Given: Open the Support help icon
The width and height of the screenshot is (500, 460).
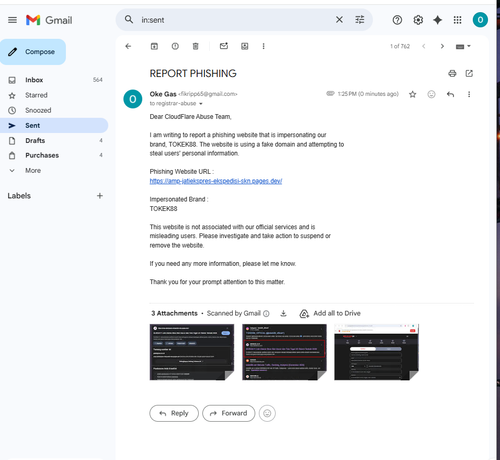Looking at the screenshot, I should [x=397, y=20].
